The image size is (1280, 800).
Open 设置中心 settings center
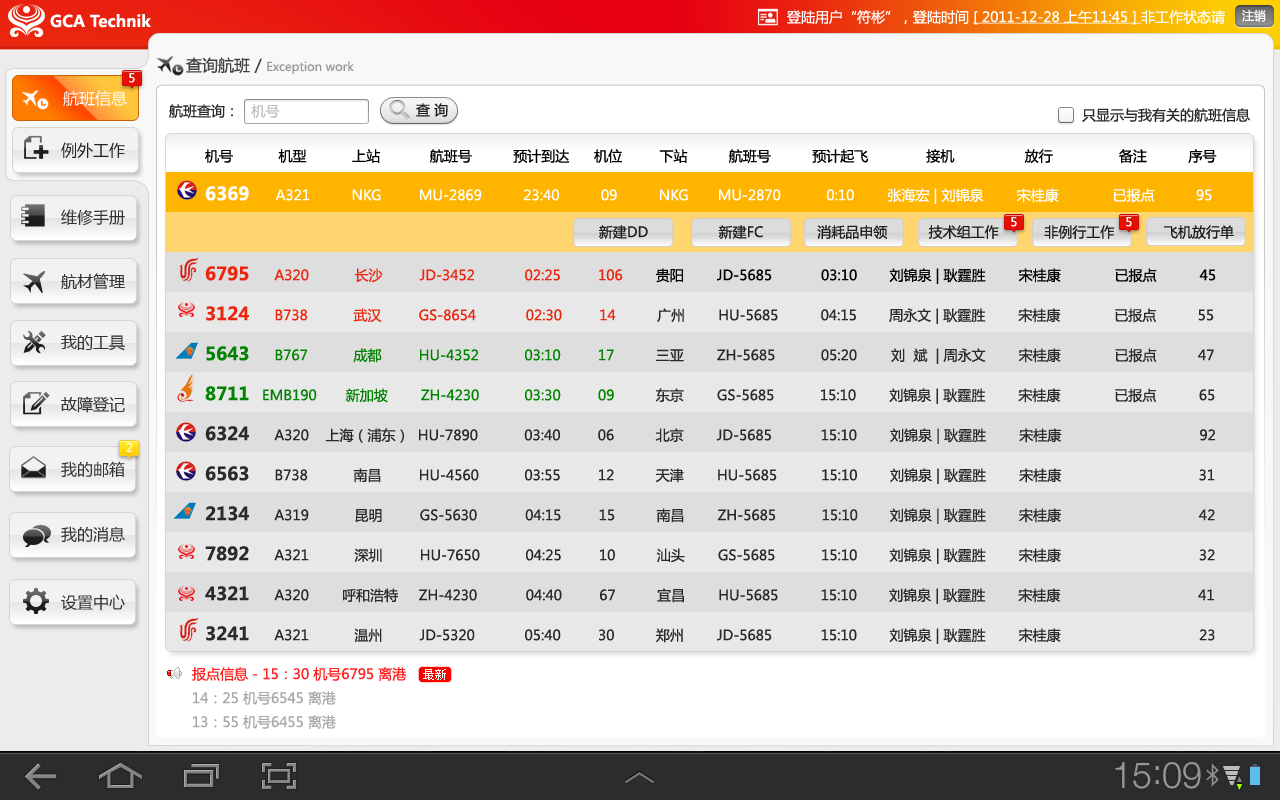[74, 602]
